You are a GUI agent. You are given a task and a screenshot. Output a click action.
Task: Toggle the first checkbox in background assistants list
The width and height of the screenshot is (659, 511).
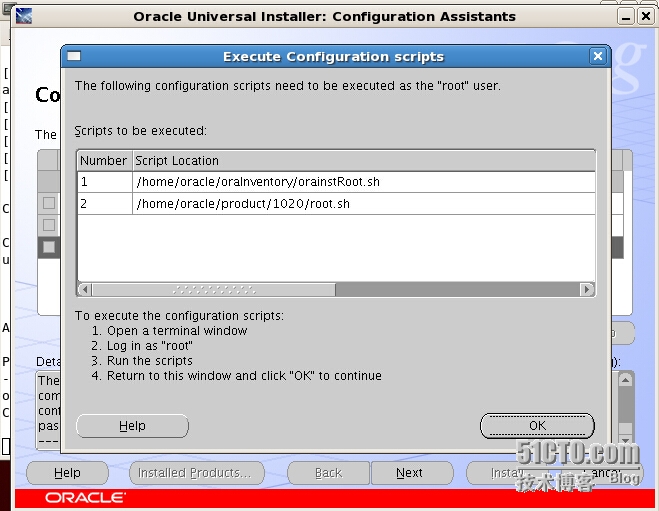[x=49, y=203]
